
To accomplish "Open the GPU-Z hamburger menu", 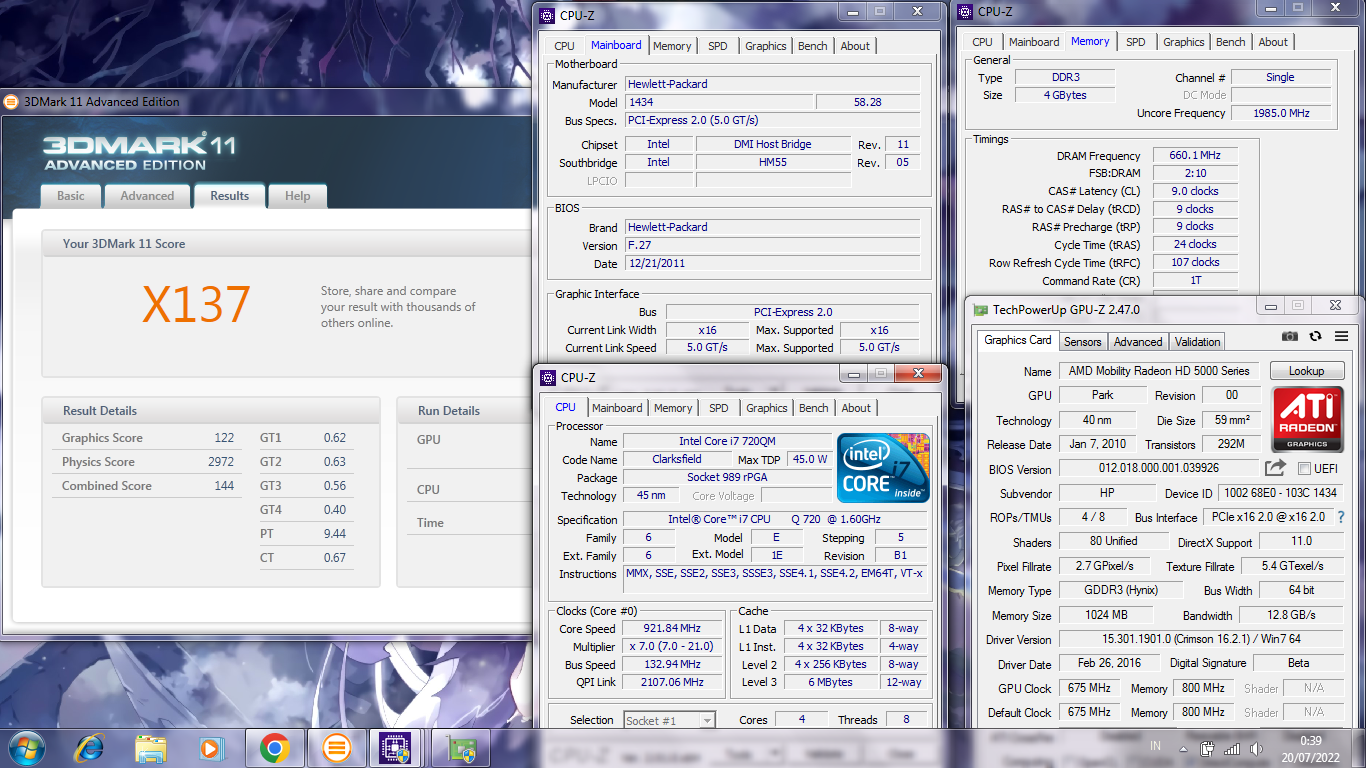I will 1341,337.
